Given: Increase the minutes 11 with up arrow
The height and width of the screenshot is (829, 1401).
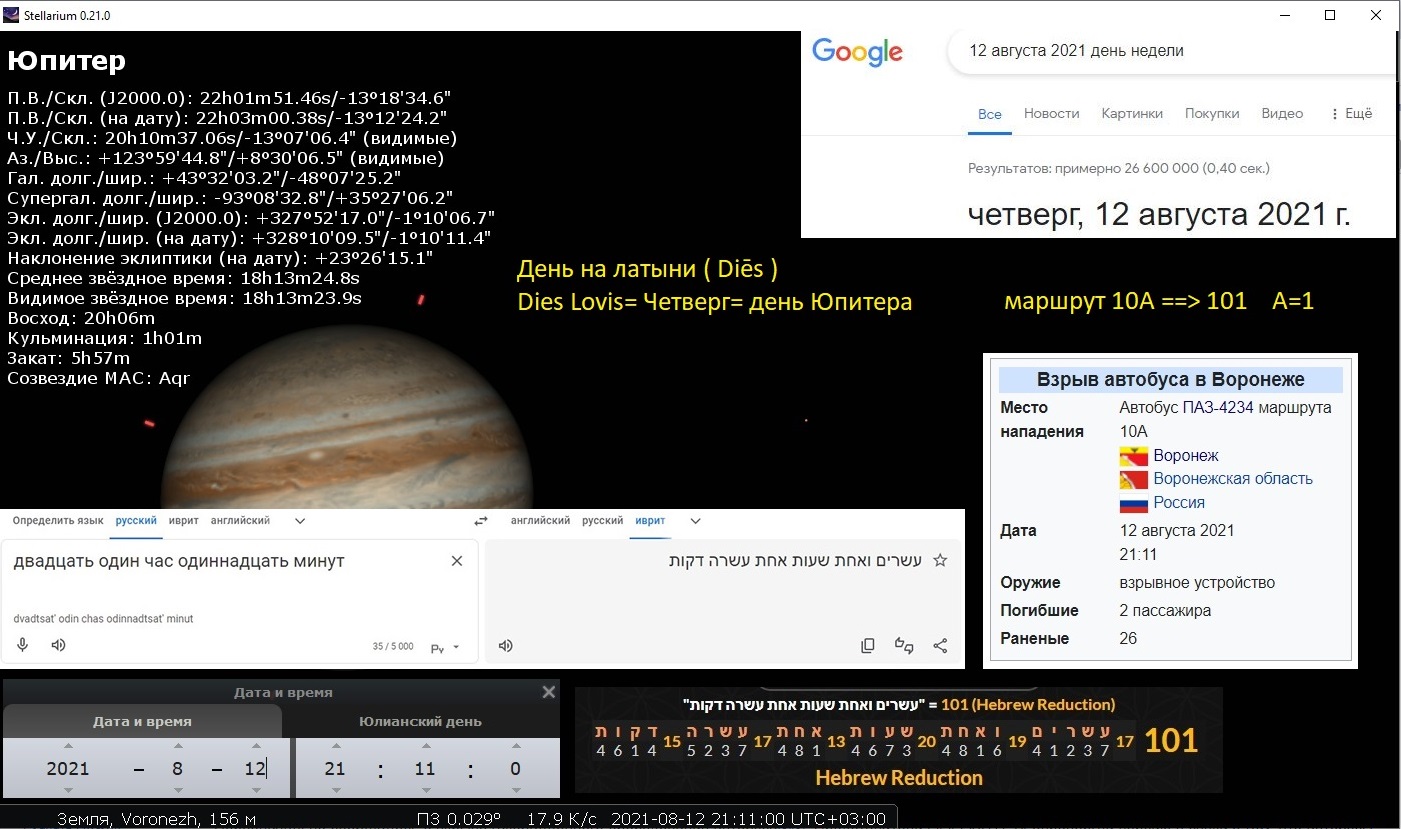Looking at the screenshot, I should coord(426,745).
